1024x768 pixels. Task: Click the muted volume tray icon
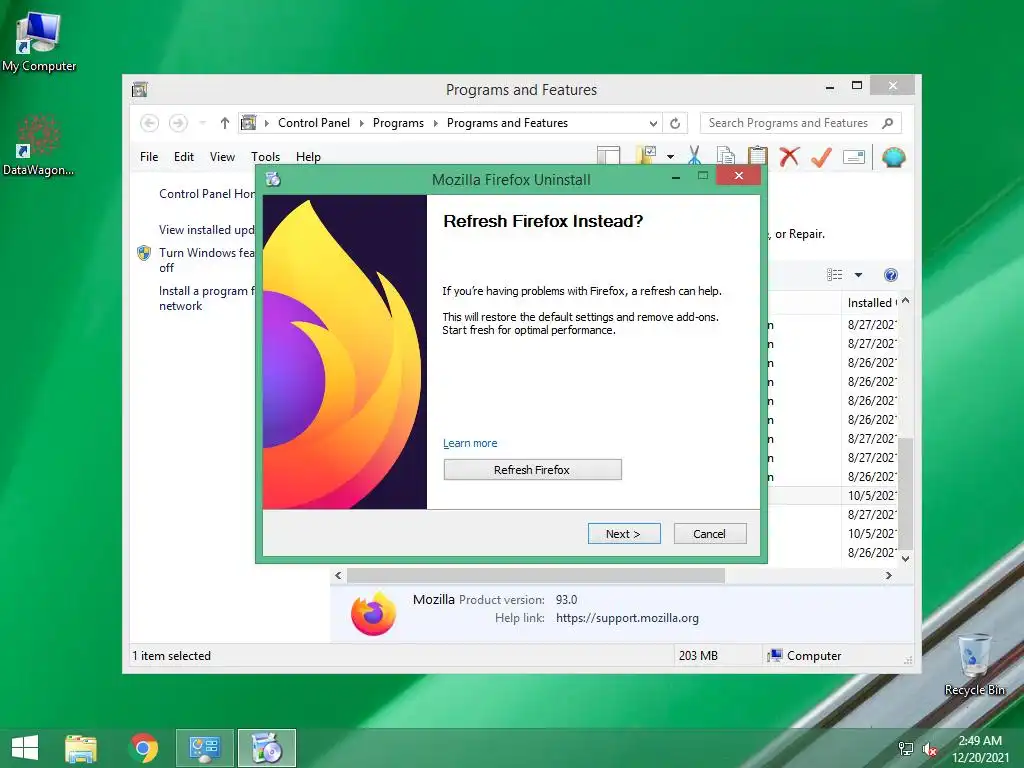[x=929, y=749]
